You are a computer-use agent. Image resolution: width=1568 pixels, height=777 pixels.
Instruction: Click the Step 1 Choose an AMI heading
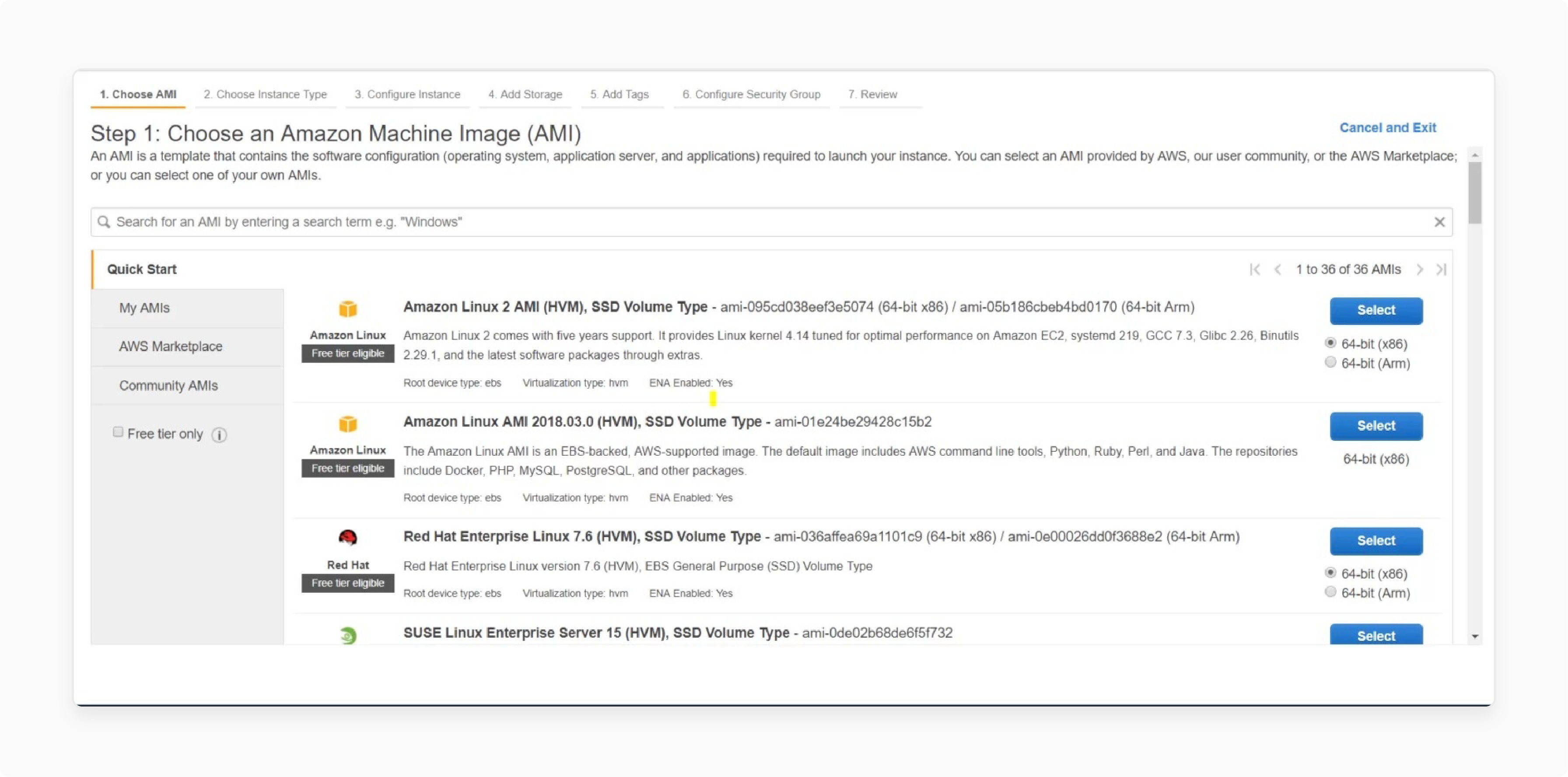[x=336, y=134]
